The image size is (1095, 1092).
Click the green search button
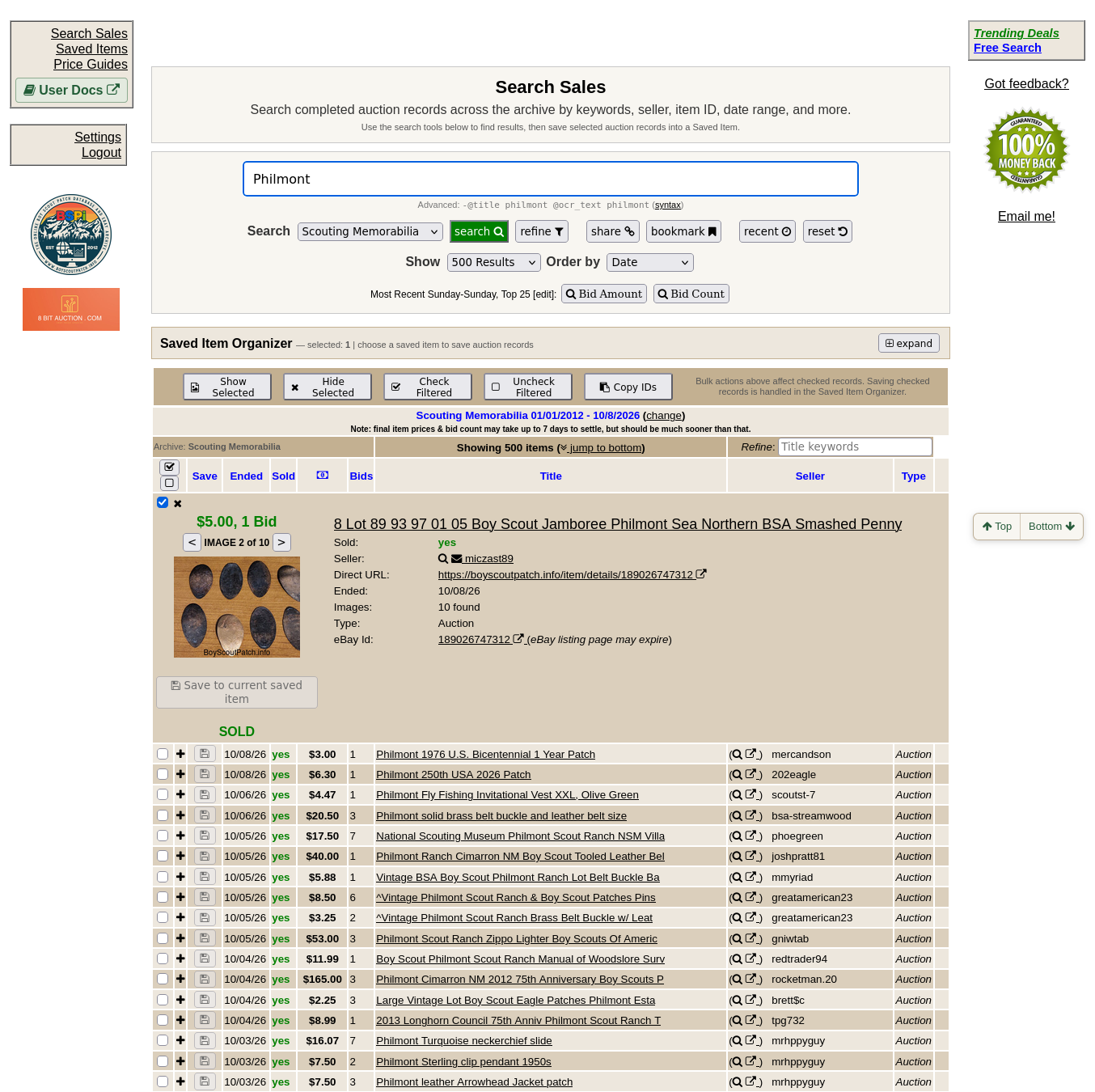pos(479,231)
